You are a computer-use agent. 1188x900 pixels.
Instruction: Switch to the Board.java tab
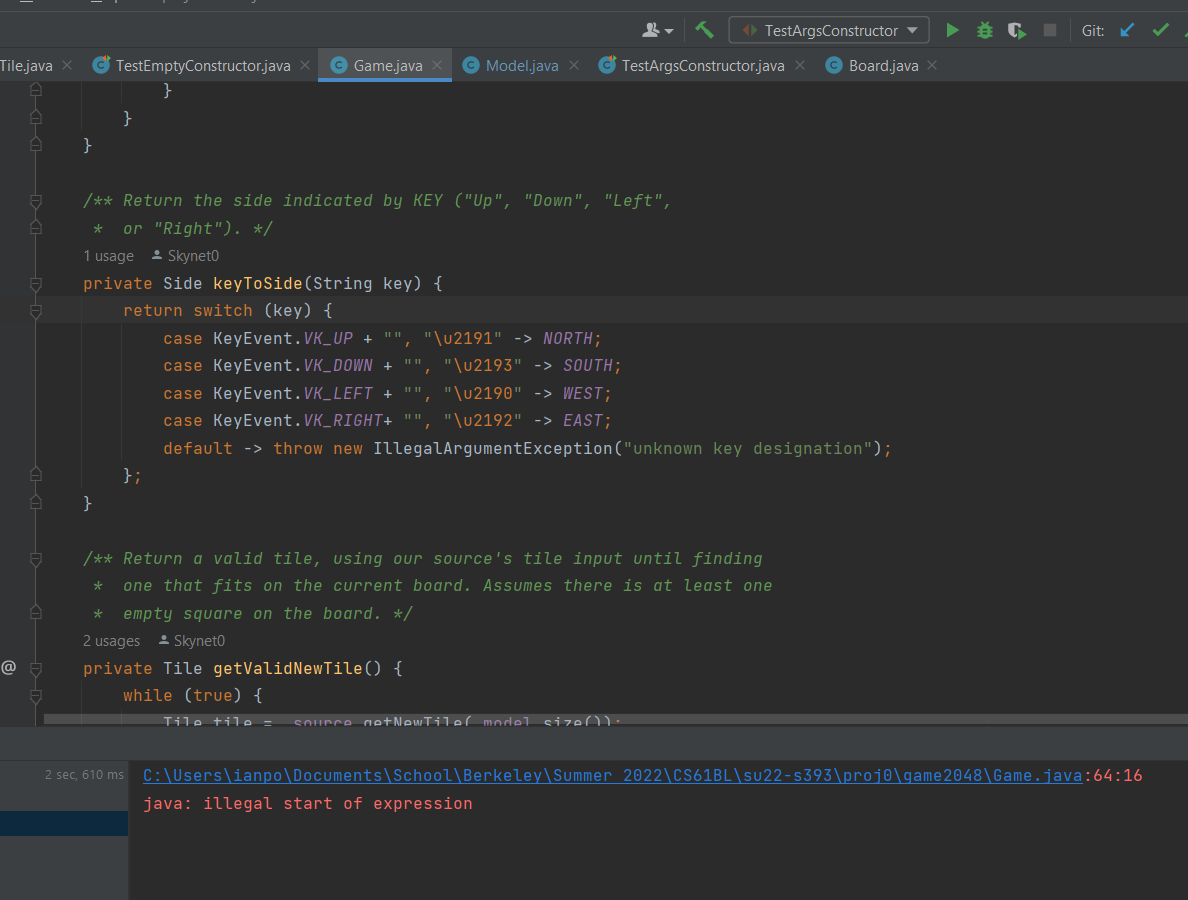pos(882,66)
